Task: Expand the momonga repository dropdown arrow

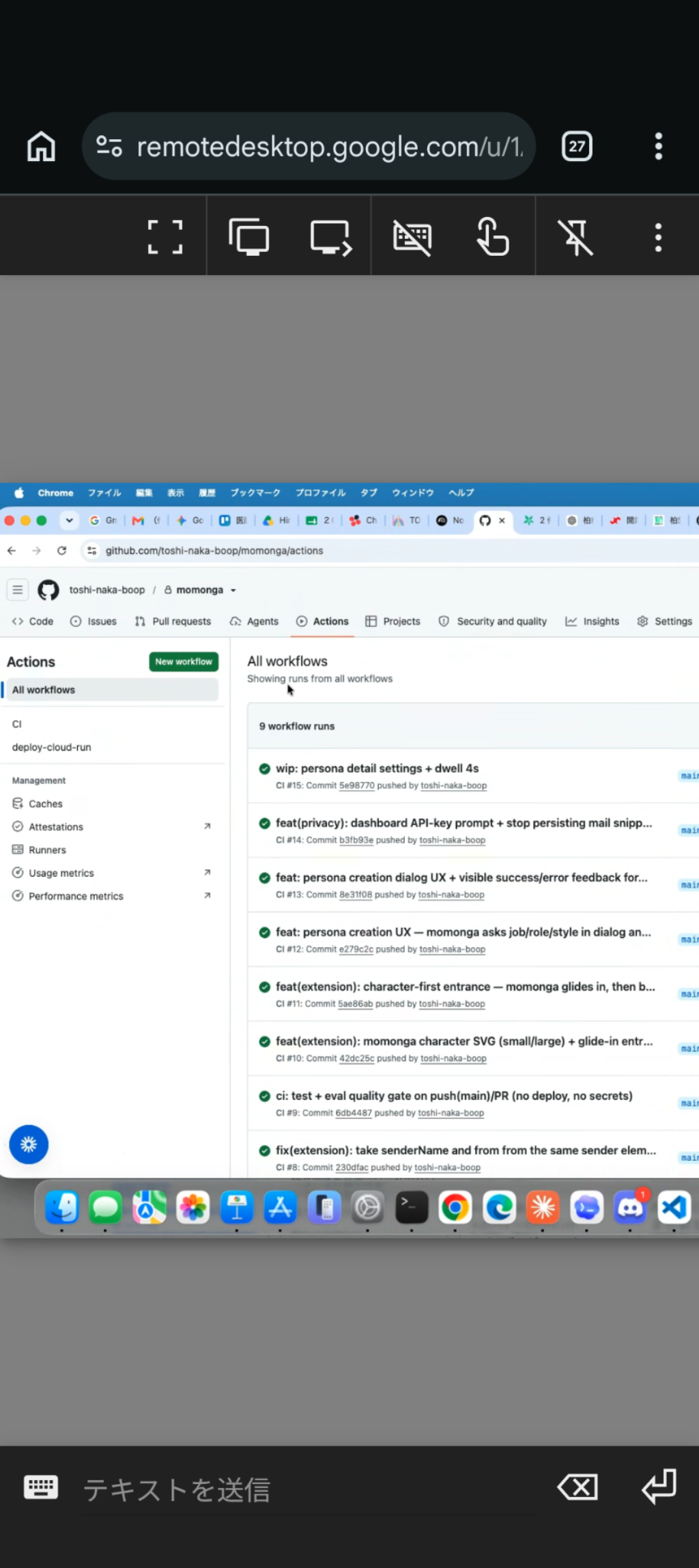Action: pyautogui.click(x=233, y=590)
